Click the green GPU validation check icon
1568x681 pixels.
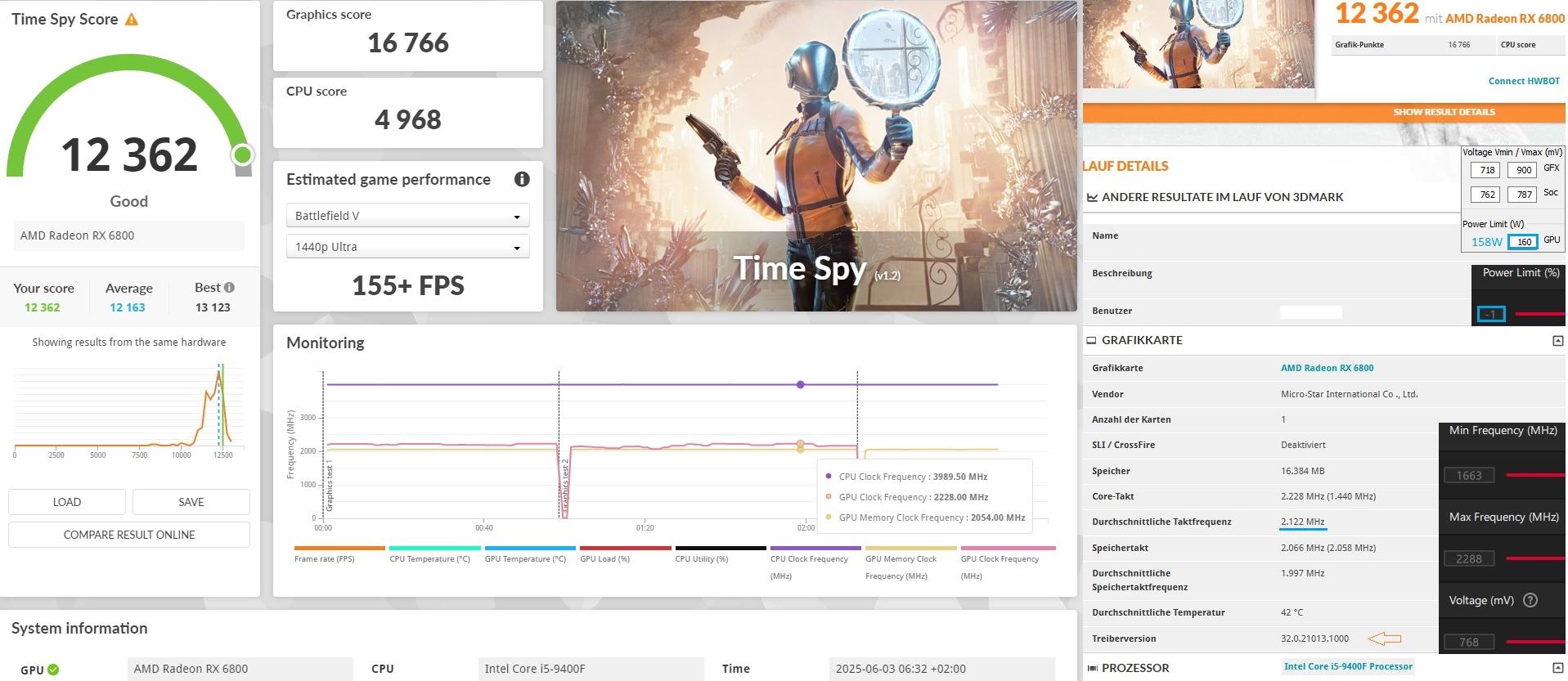53,670
